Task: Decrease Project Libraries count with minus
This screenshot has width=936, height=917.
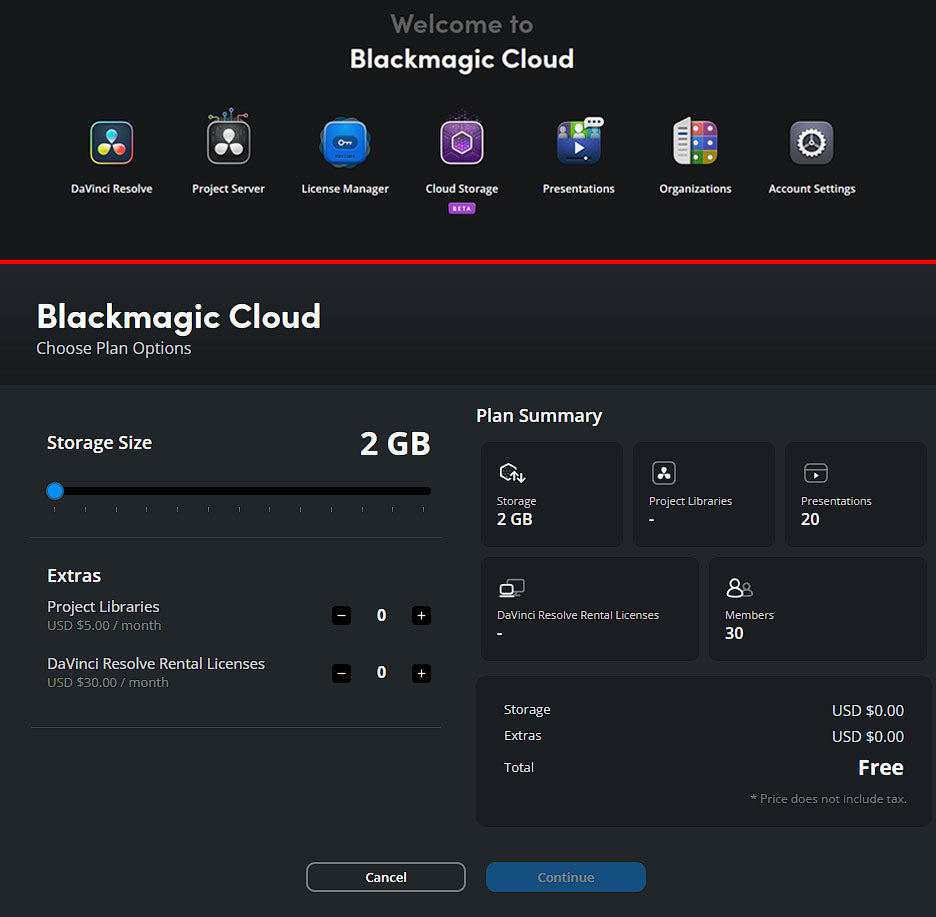Action: coord(342,616)
